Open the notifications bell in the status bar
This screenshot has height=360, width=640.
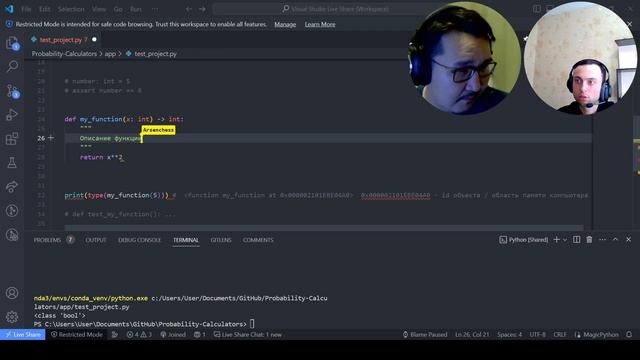pos(629,335)
